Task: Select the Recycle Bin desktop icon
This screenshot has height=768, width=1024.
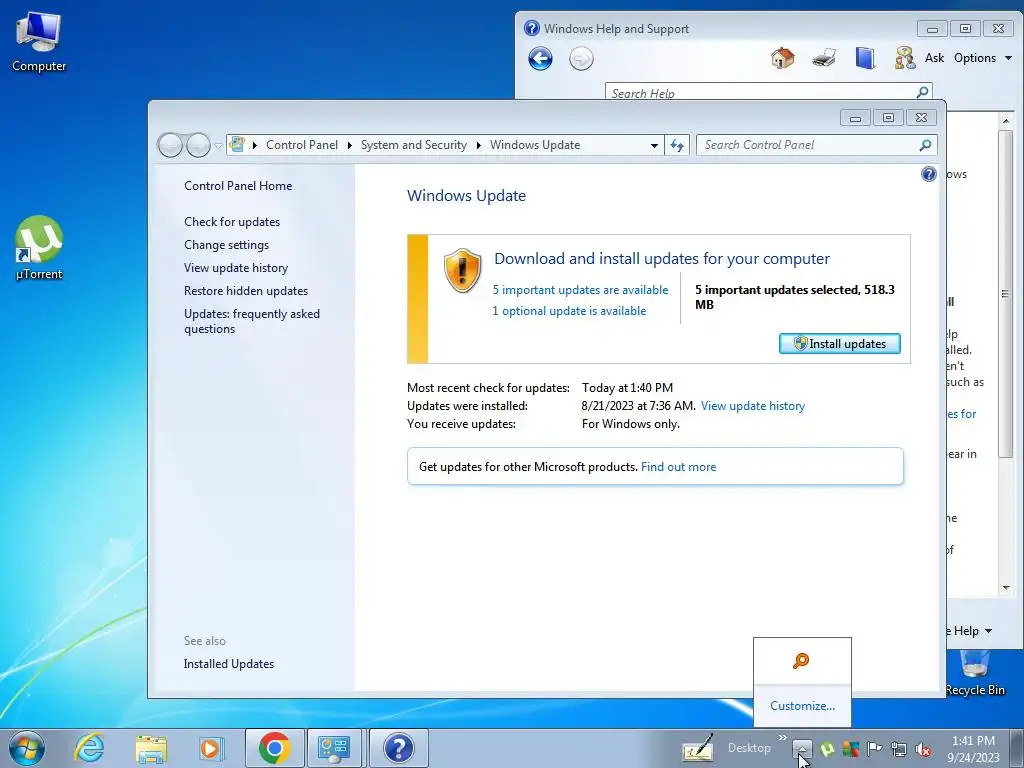Action: (x=974, y=673)
